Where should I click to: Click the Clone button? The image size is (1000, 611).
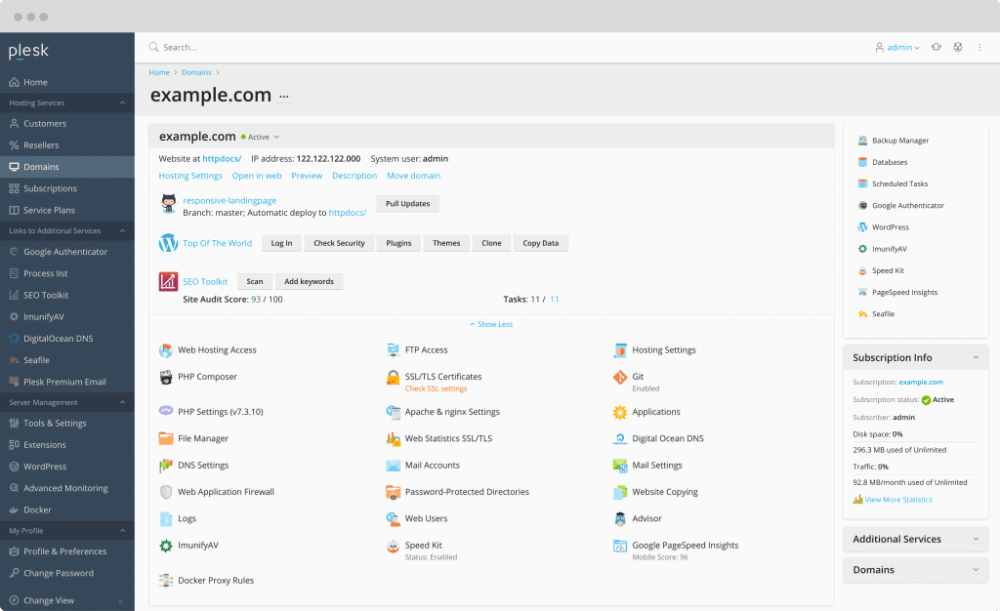click(x=491, y=243)
